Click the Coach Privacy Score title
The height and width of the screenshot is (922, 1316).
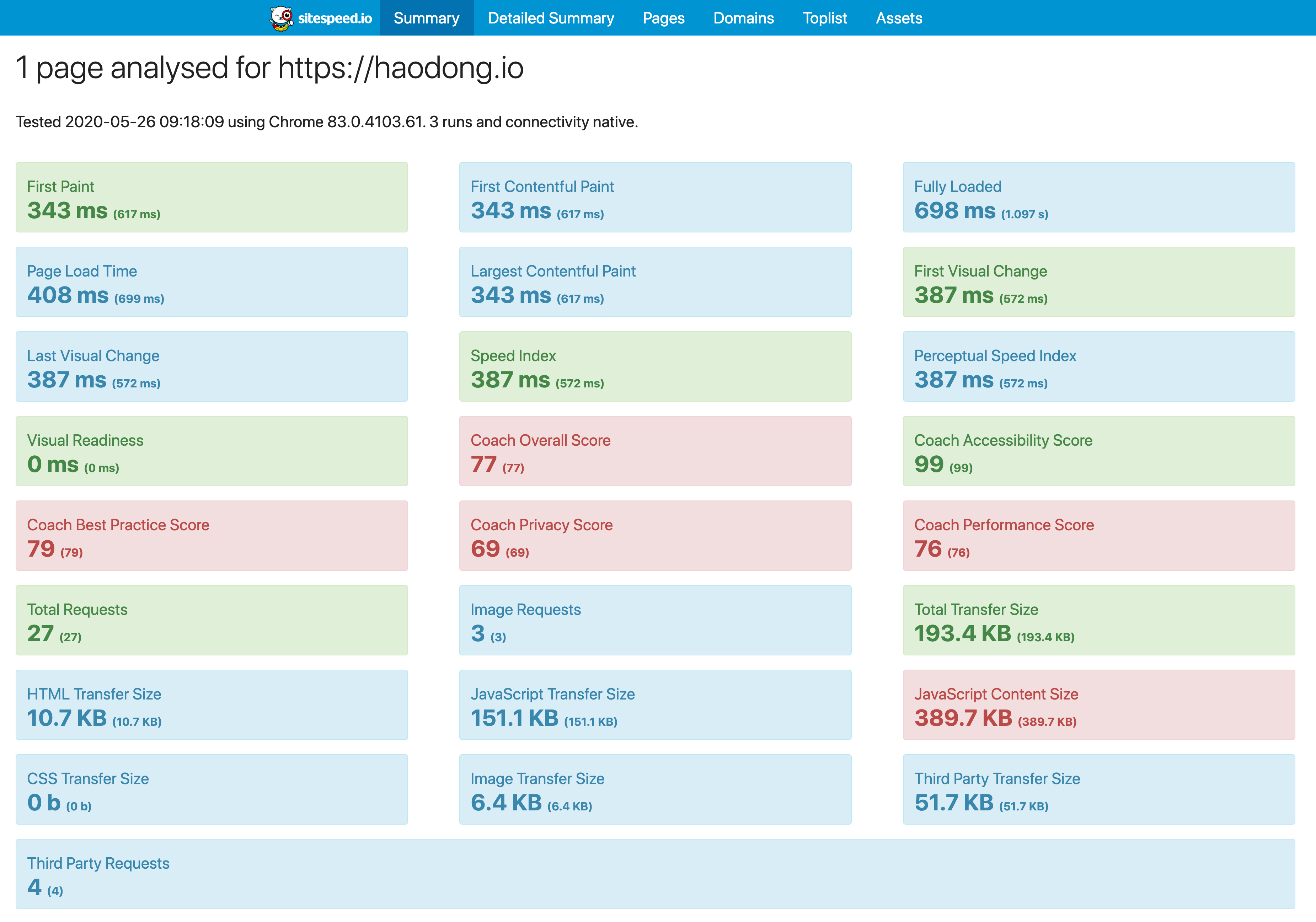[x=541, y=525]
